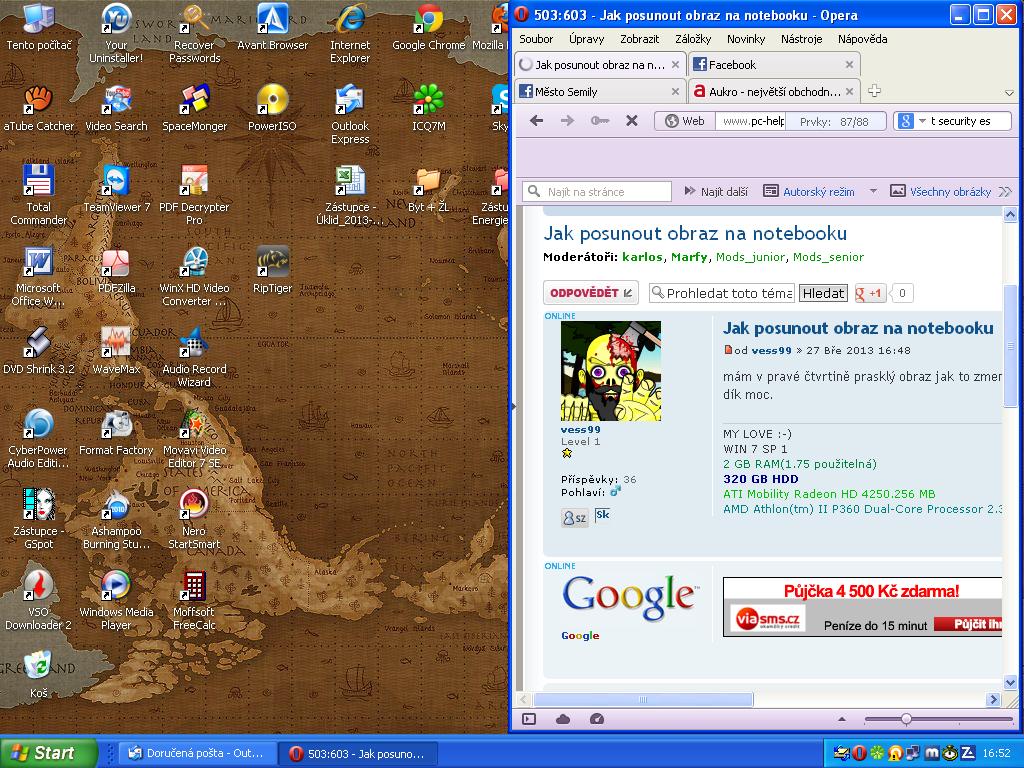Switch to the Město Semily tab

tap(600, 91)
